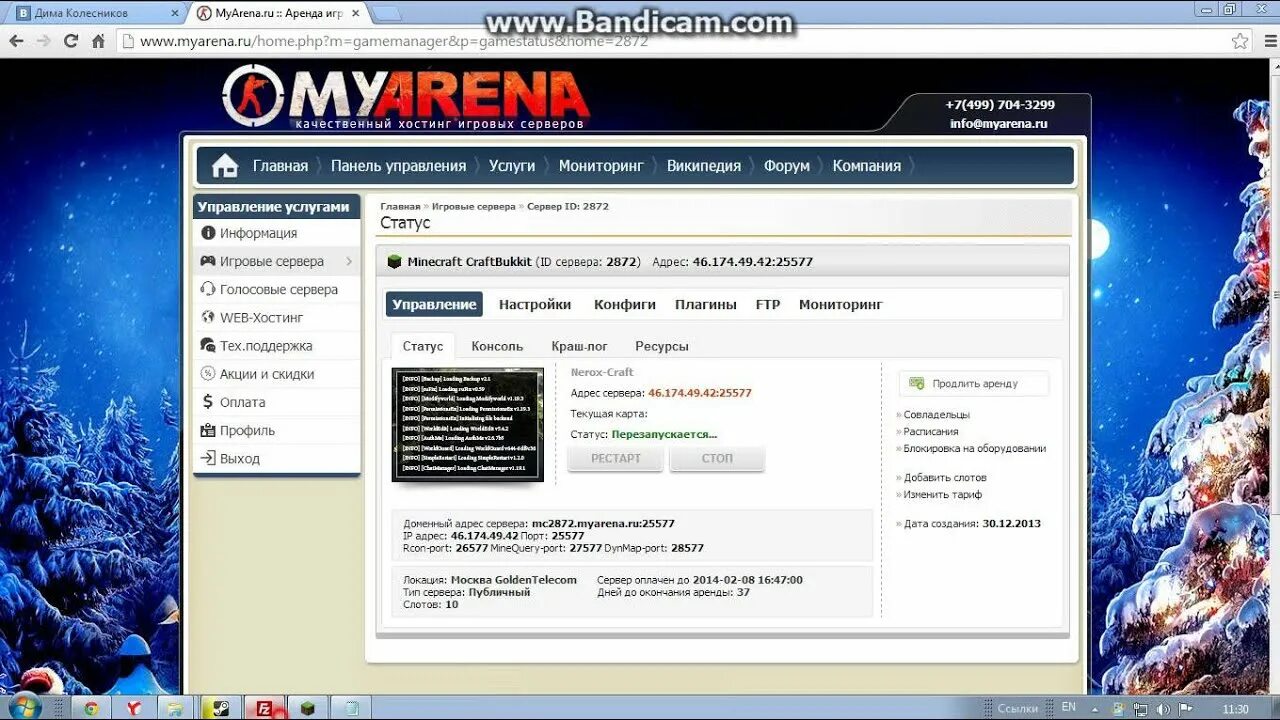Click Изменить тариф link
Image resolution: width=1280 pixels, height=720 pixels.
tap(943, 494)
